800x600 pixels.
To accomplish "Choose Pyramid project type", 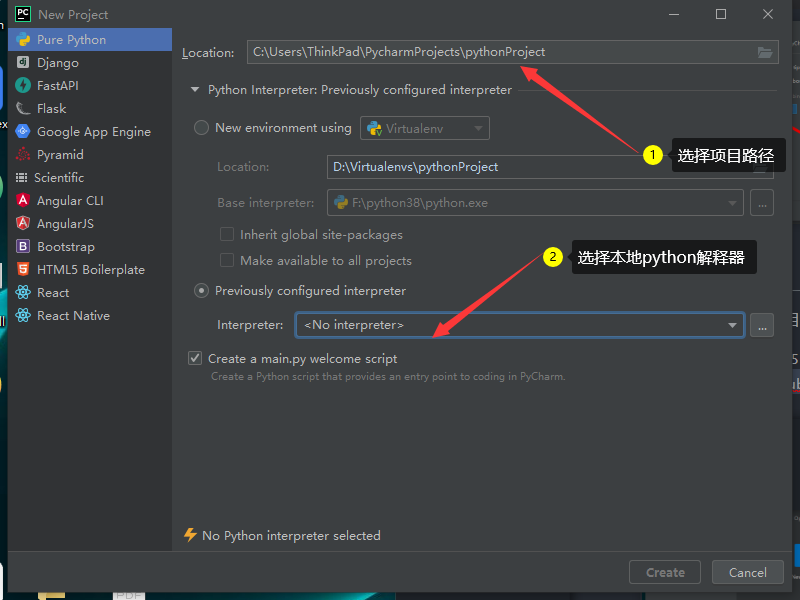I will (x=90, y=155).
